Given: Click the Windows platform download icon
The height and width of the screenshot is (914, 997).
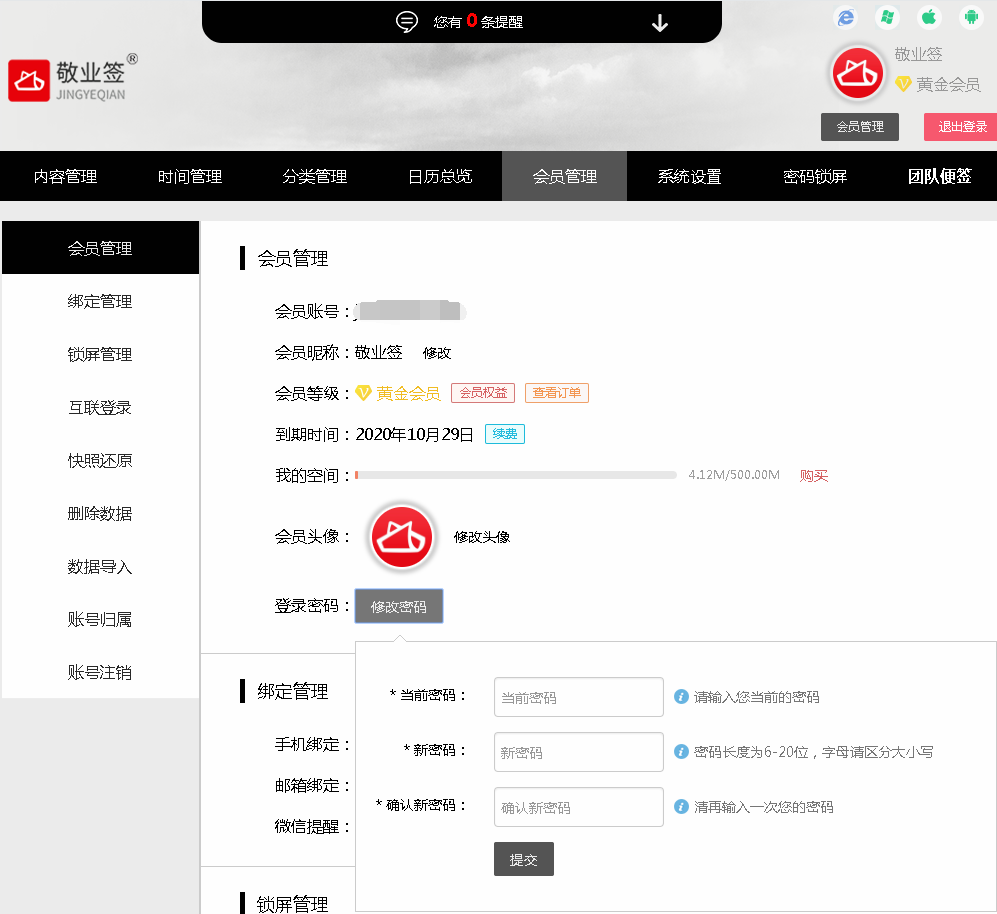Looking at the screenshot, I should (x=886, y=17).
